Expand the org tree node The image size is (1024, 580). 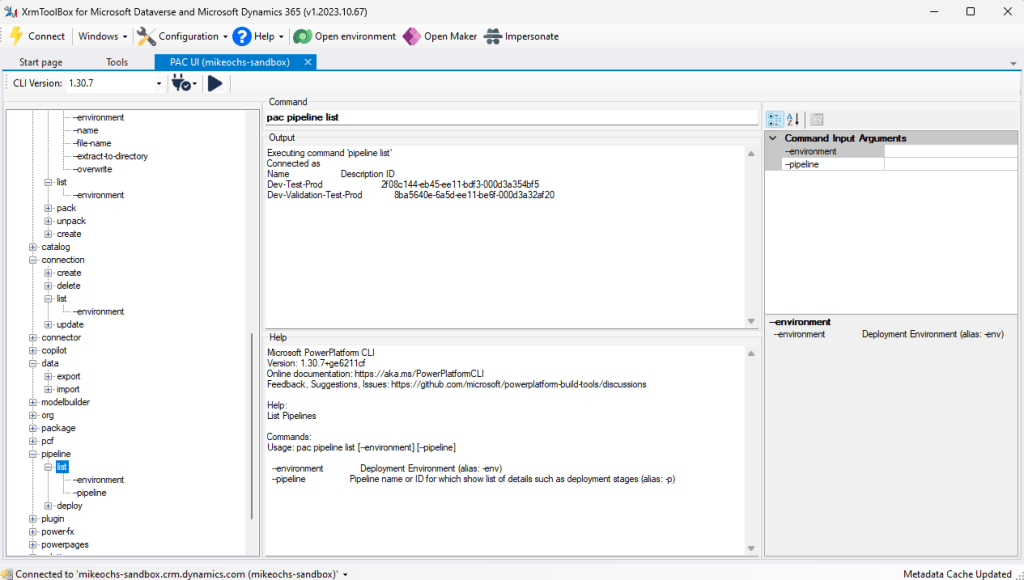point(33,415)
